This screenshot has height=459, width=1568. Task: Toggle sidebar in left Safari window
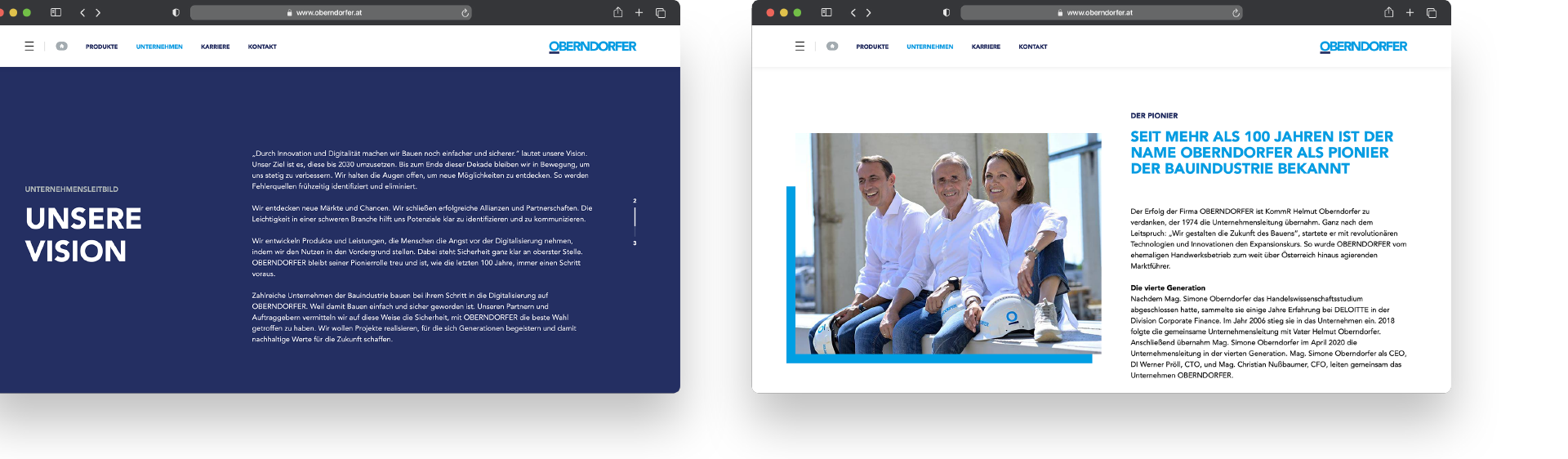[56, 12]
